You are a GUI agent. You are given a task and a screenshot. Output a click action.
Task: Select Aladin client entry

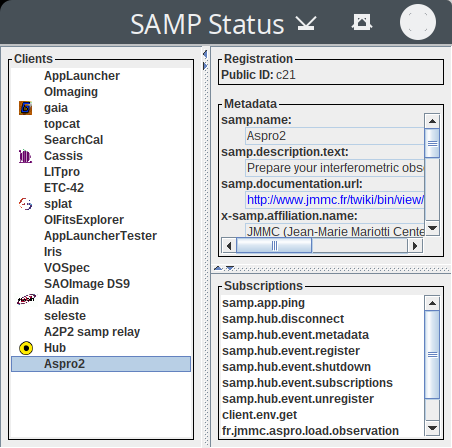point(101,300)
